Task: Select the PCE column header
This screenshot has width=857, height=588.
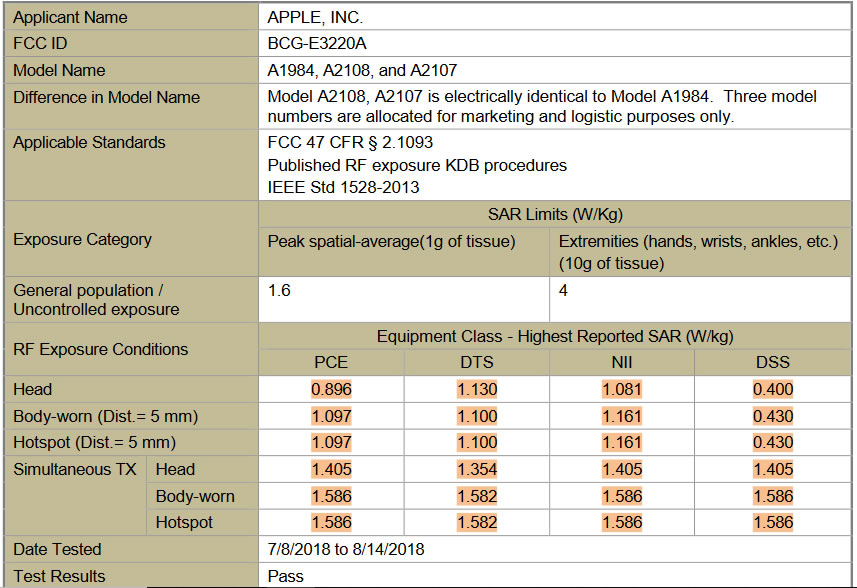Action: coord(331,362)
